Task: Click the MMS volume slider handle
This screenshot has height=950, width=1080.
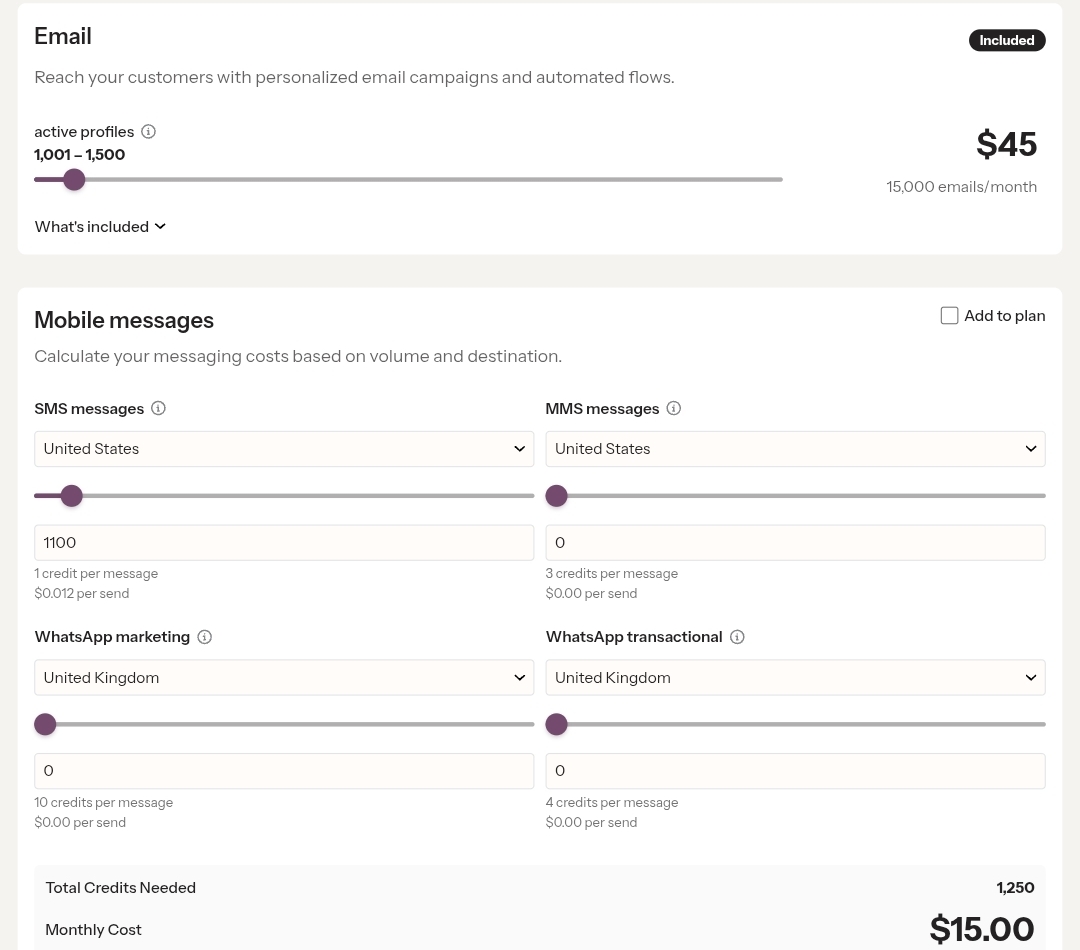Action: pos(556,495)
